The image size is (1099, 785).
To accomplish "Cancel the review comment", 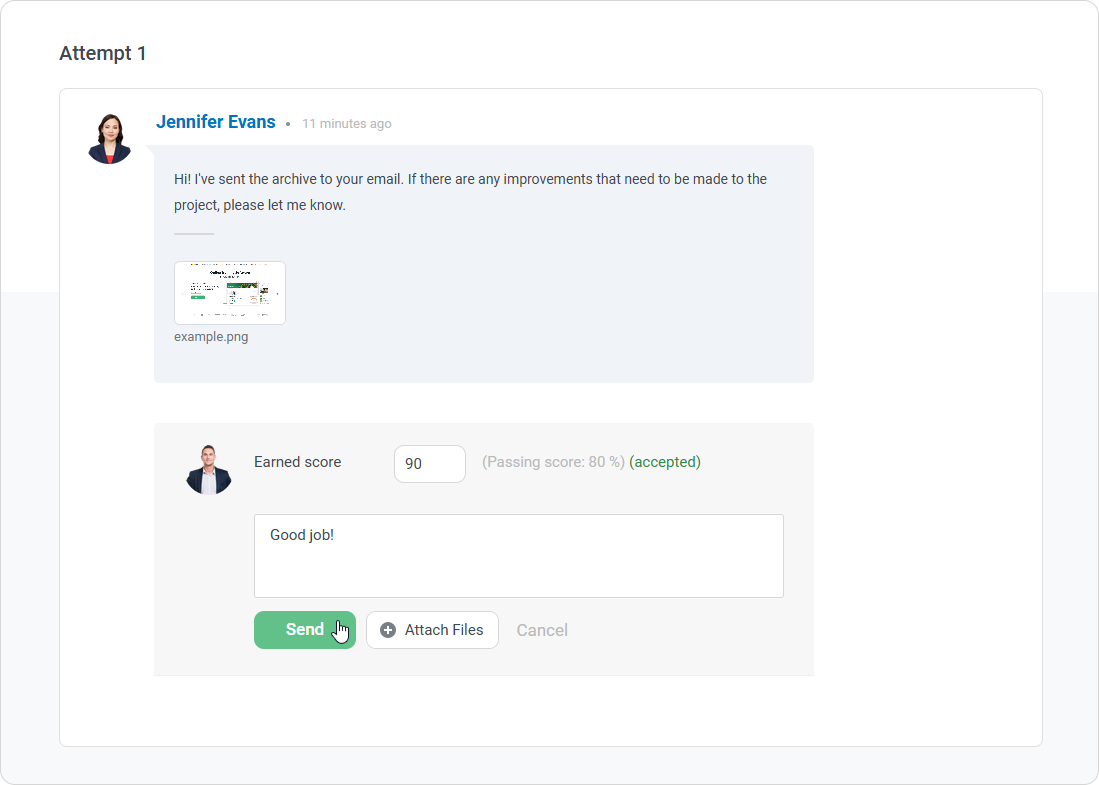I will point(542,630).
